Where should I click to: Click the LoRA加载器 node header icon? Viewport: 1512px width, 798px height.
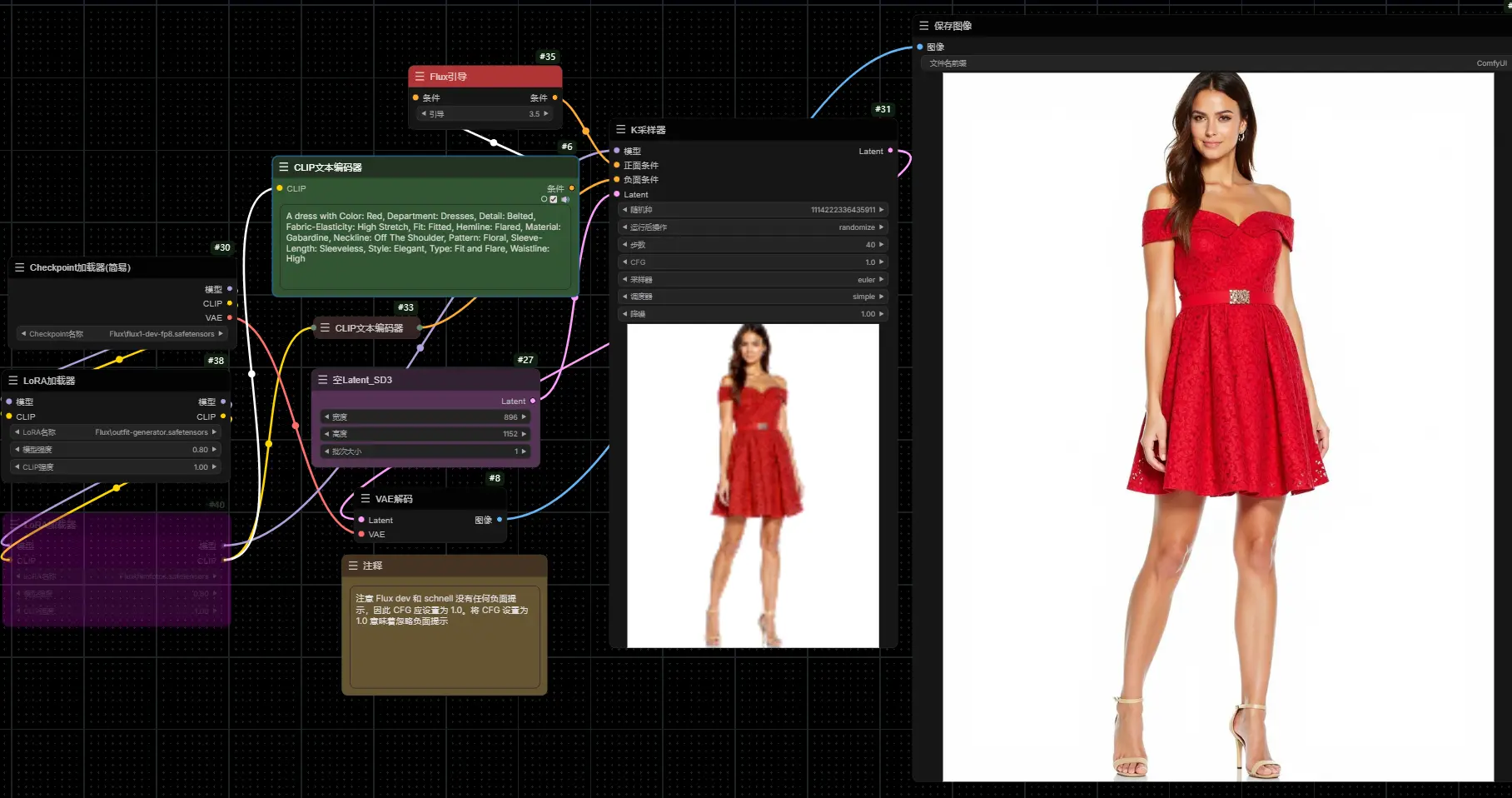tap(12, 380)
